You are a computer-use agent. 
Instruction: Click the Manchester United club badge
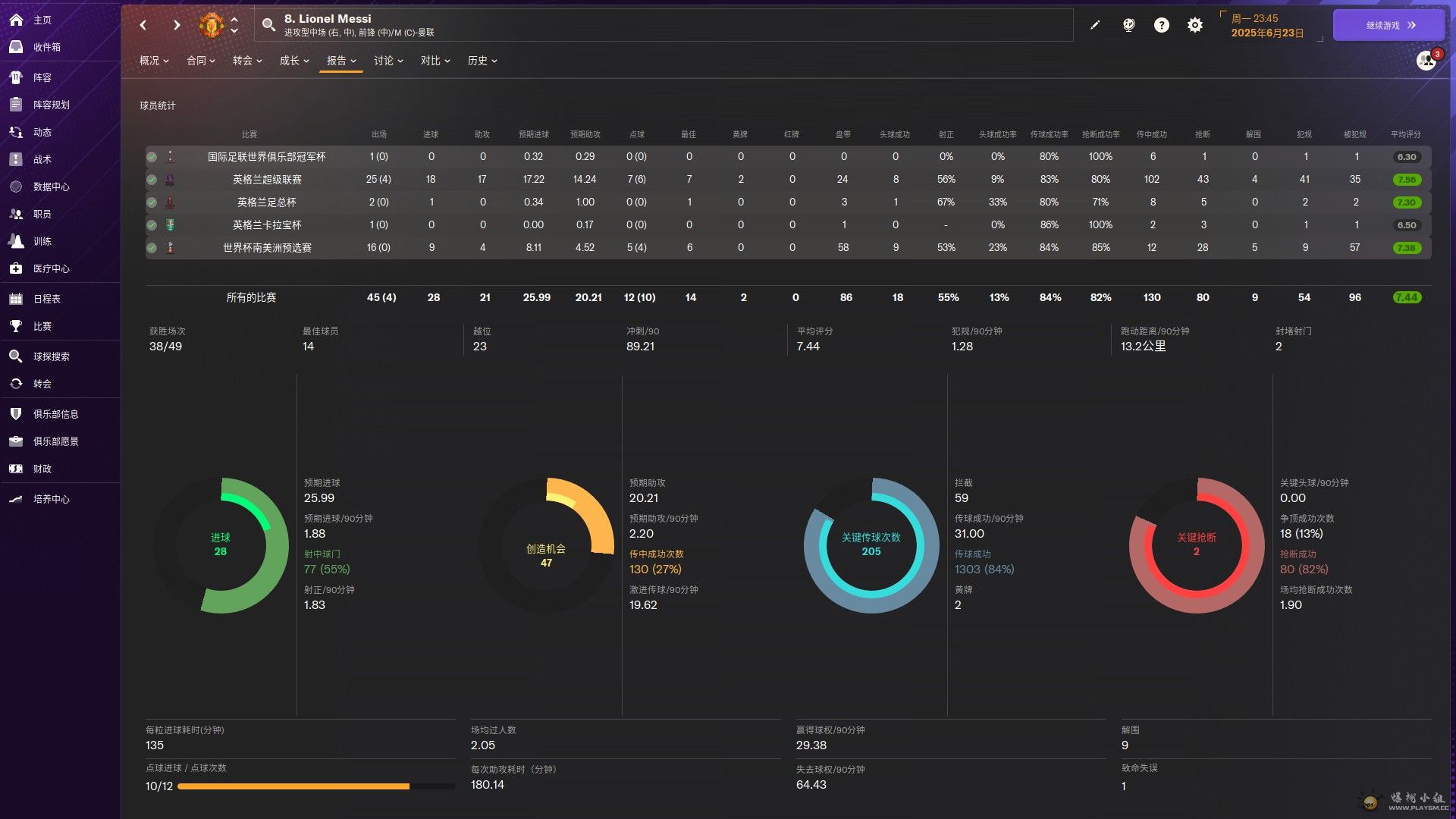pos(211,25)
